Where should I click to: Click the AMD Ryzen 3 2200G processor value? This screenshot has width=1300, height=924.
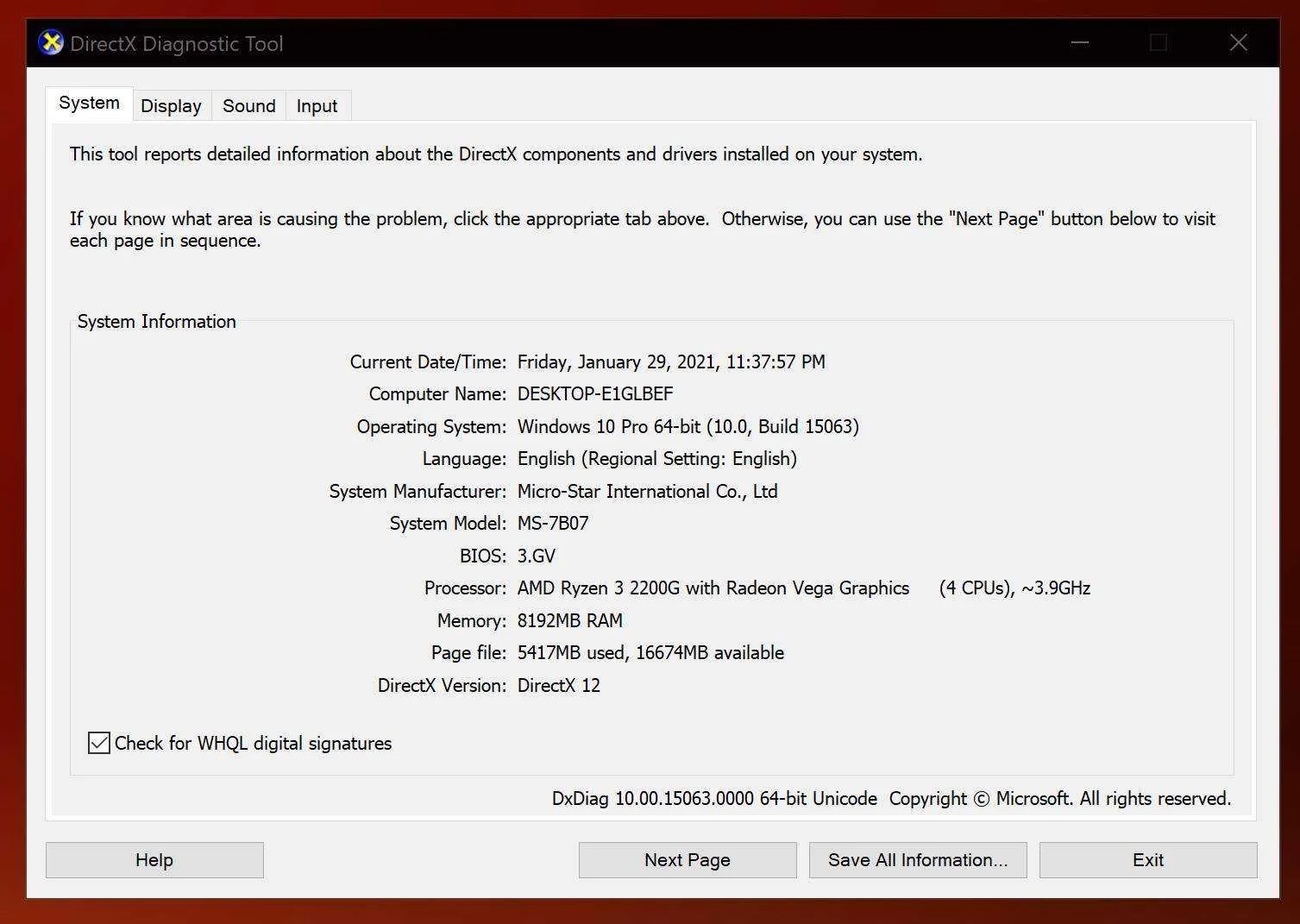pyautogui.click(x=804, y=588)
